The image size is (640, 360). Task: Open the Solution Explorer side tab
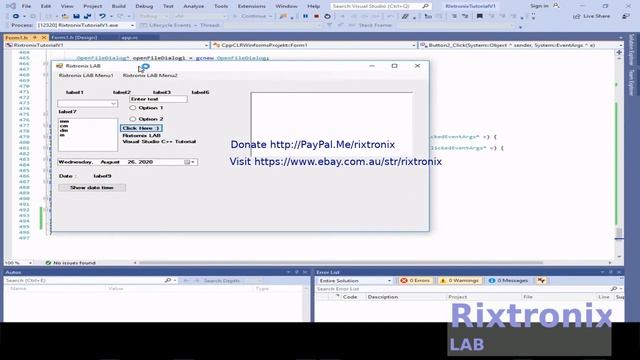[631, 49]
